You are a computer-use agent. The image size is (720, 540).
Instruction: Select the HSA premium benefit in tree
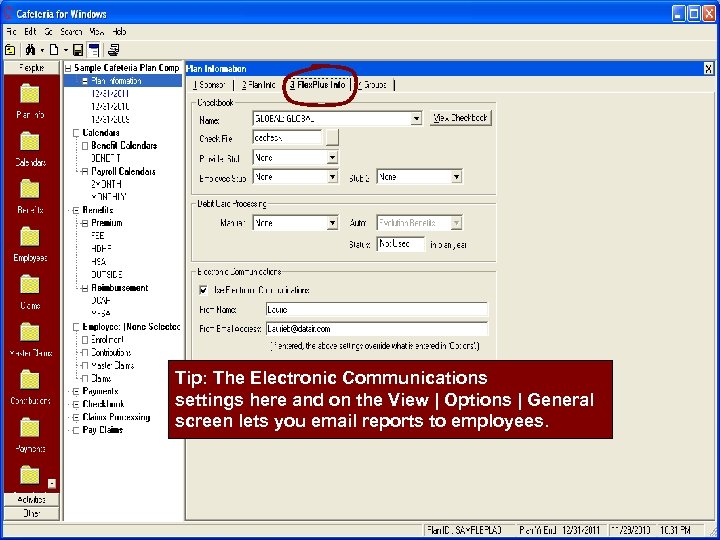point(99,262)
